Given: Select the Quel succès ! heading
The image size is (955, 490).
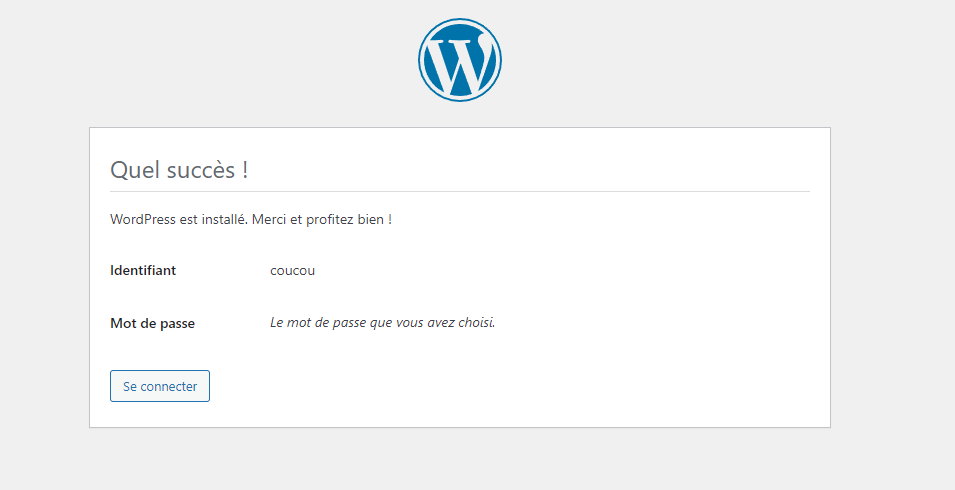Looking at the screenshot, I should pyautogui.click(x=179, y=169).
